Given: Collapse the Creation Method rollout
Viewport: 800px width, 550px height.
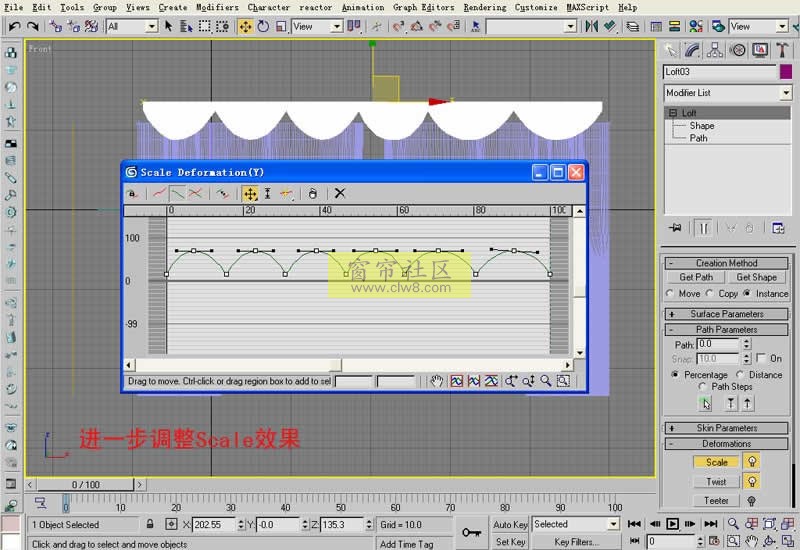Looking at the screenshot, I should pos(727,263).
